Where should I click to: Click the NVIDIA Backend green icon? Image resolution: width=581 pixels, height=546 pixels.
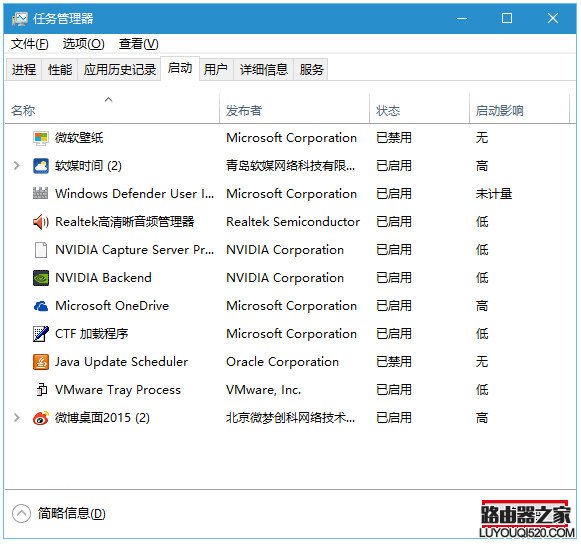(x=40, y=278)
